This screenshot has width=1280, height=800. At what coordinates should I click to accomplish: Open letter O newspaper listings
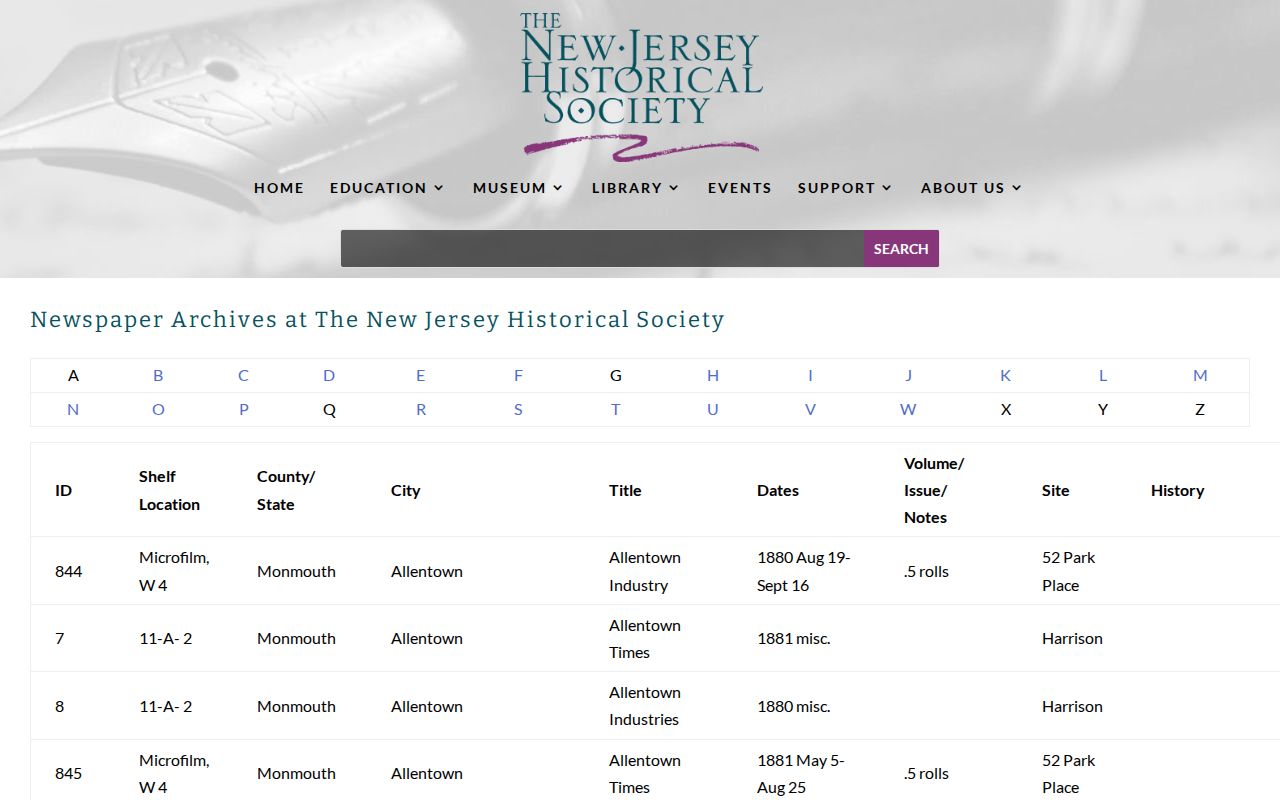coord(158,410)
